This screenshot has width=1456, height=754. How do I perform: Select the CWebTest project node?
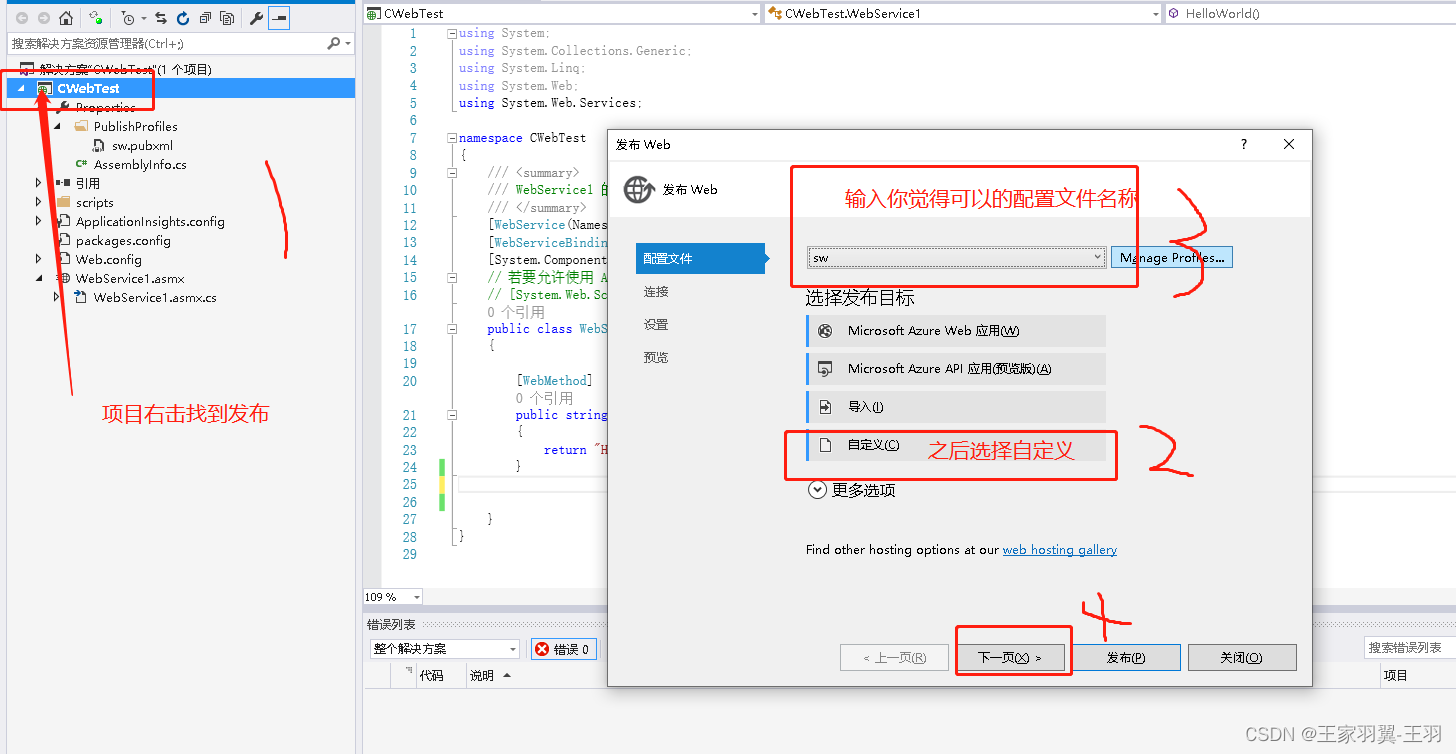[88, 88]
